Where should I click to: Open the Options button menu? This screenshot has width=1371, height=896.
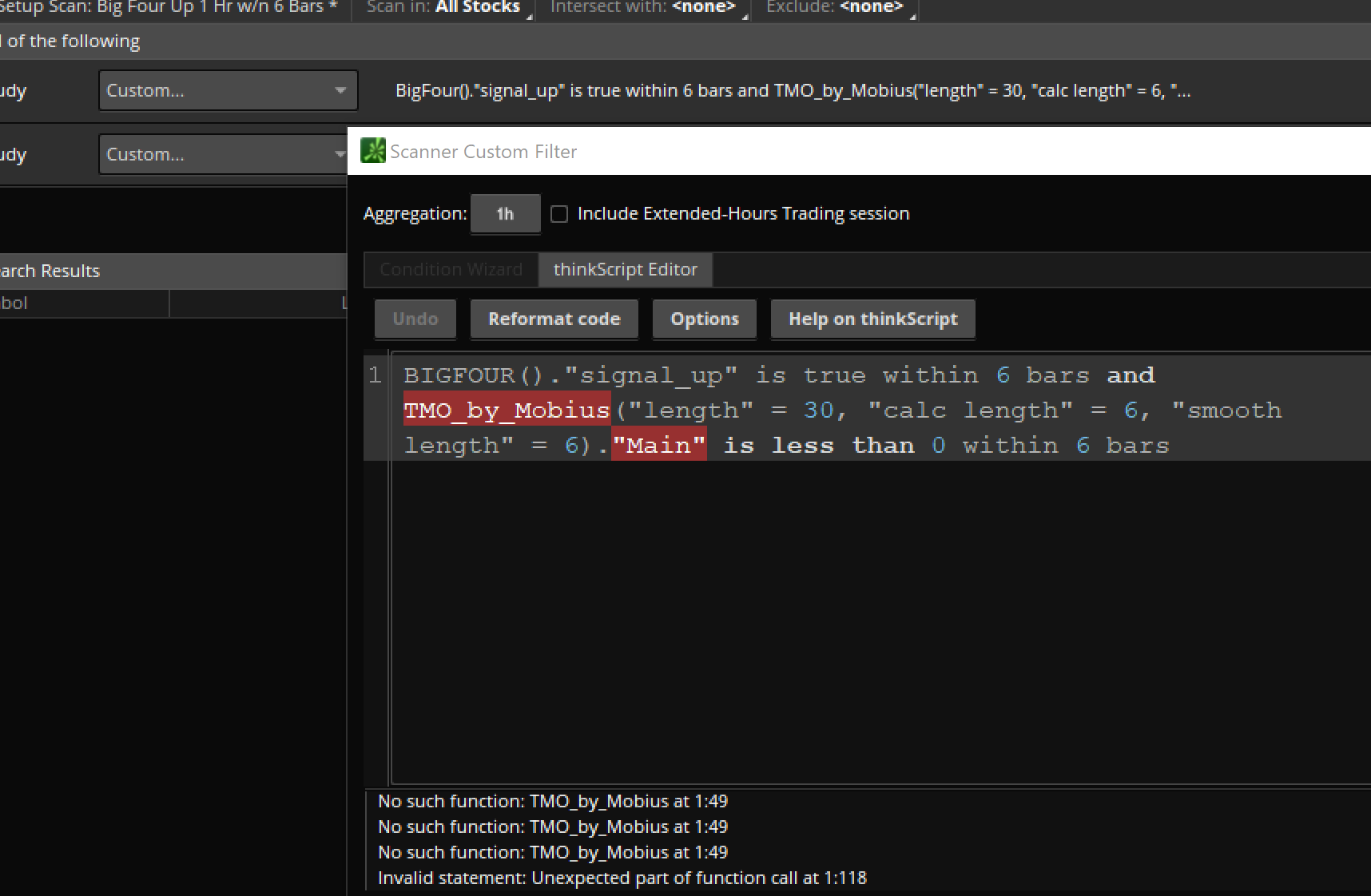(x=705, y=319)
